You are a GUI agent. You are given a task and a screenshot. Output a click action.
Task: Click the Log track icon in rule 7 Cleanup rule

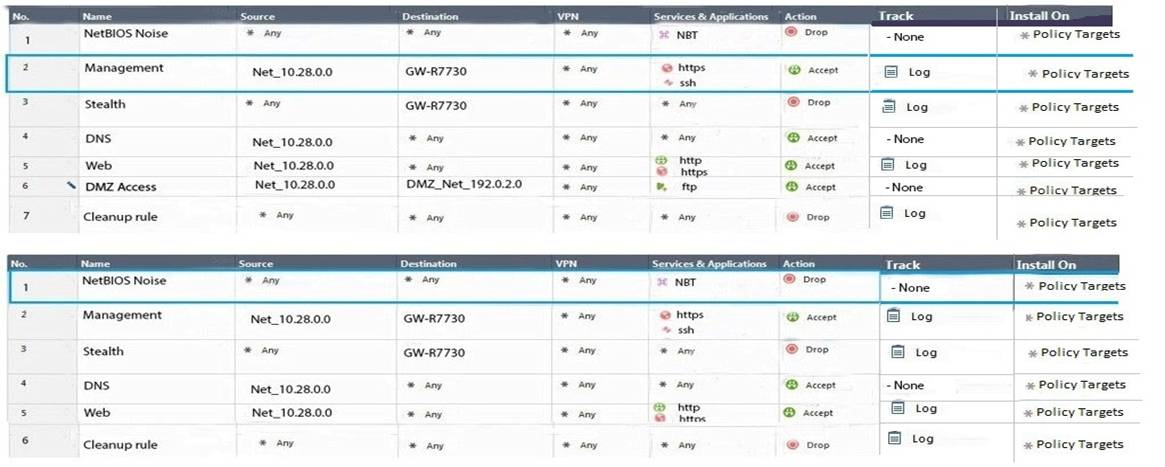(x=887, y=212)
